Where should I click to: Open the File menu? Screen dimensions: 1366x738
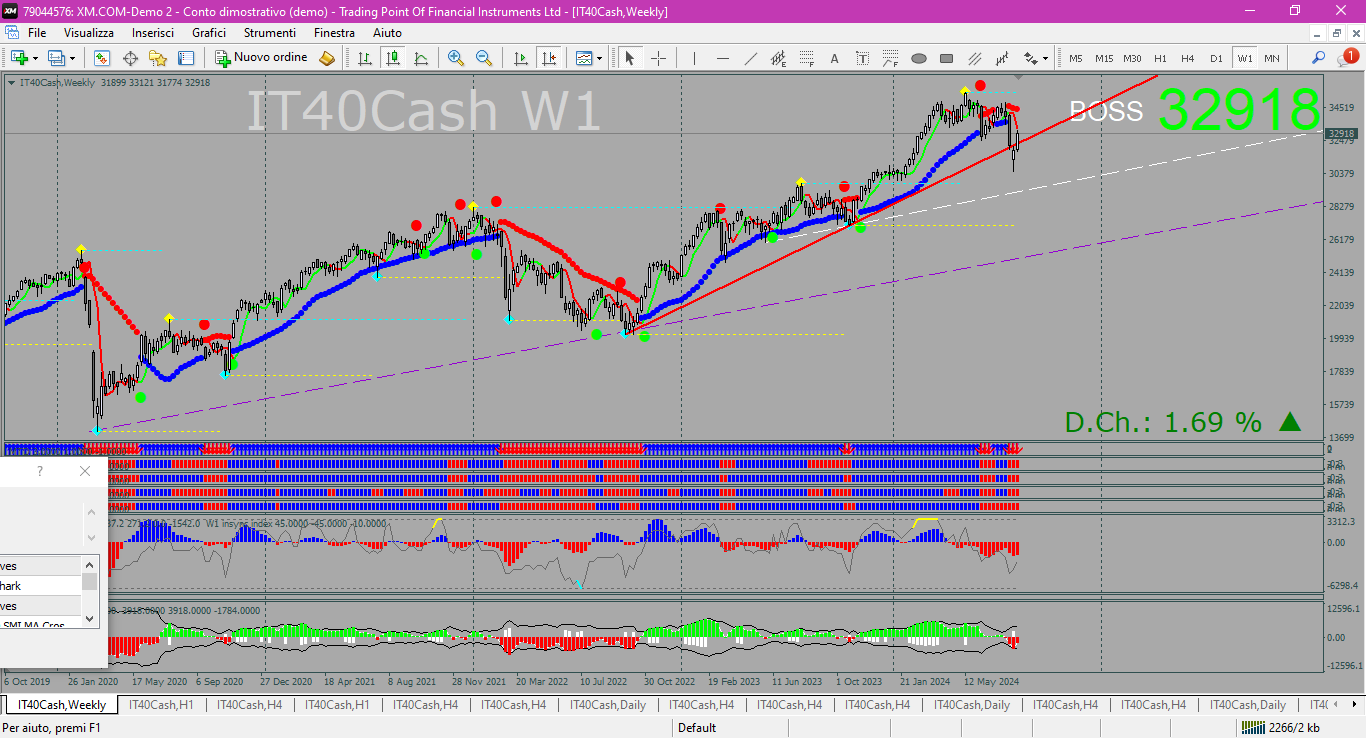point(37,33)
